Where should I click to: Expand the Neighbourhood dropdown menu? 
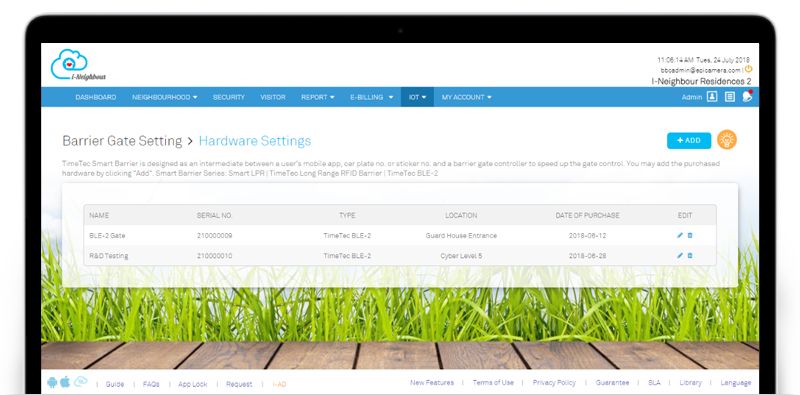coord(164,97)
